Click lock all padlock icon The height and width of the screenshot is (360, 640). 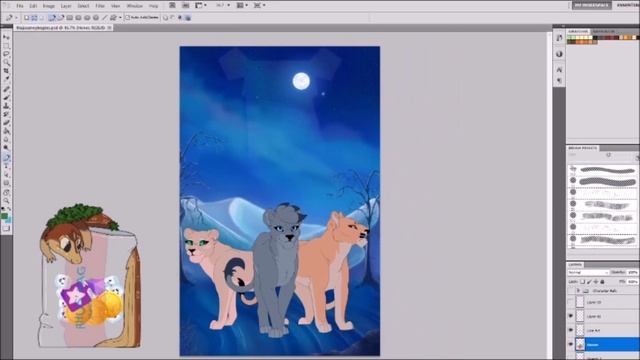pos(602,282)
